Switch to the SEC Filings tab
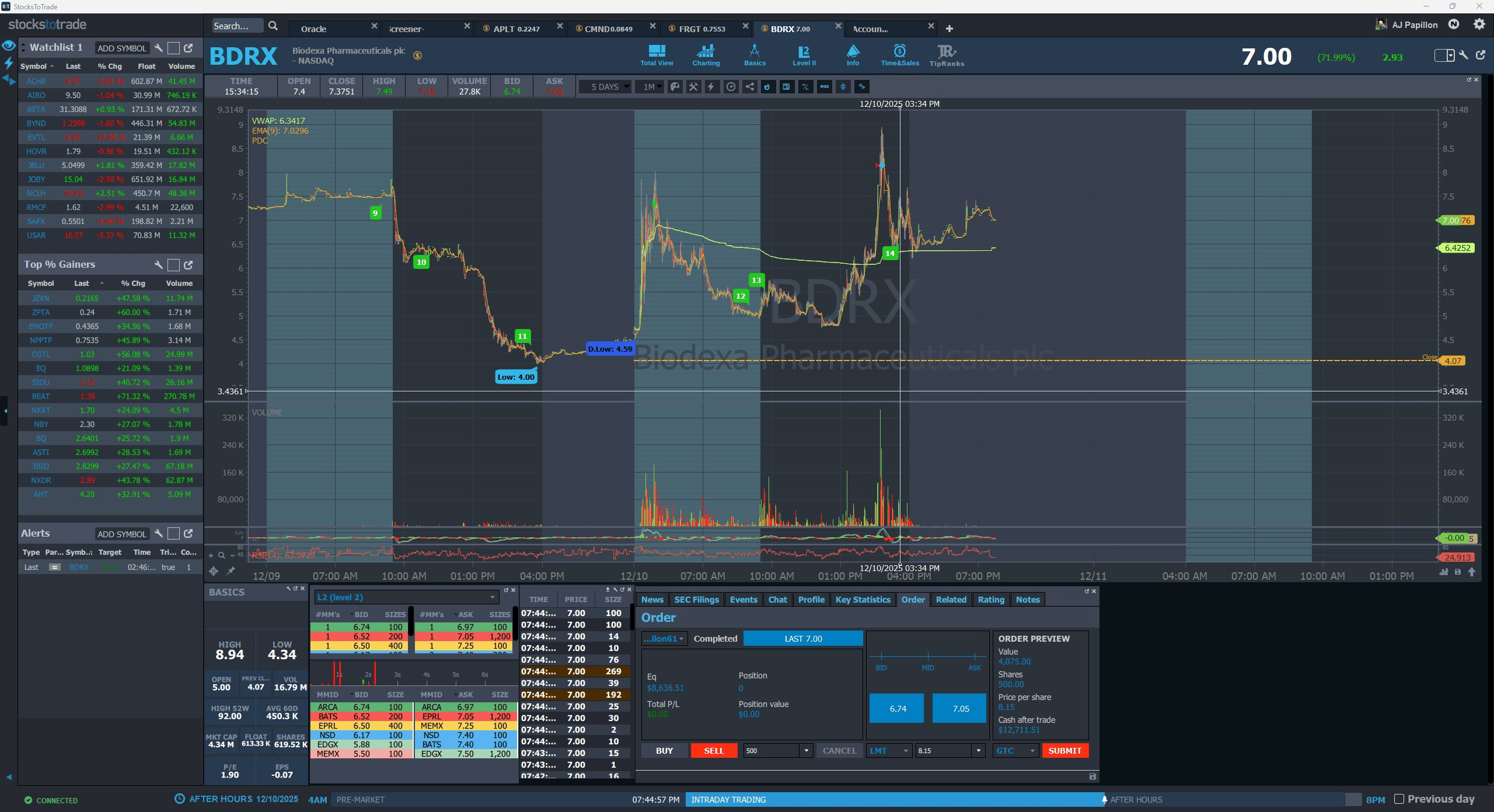The image size is (1494, 812). 696,600
